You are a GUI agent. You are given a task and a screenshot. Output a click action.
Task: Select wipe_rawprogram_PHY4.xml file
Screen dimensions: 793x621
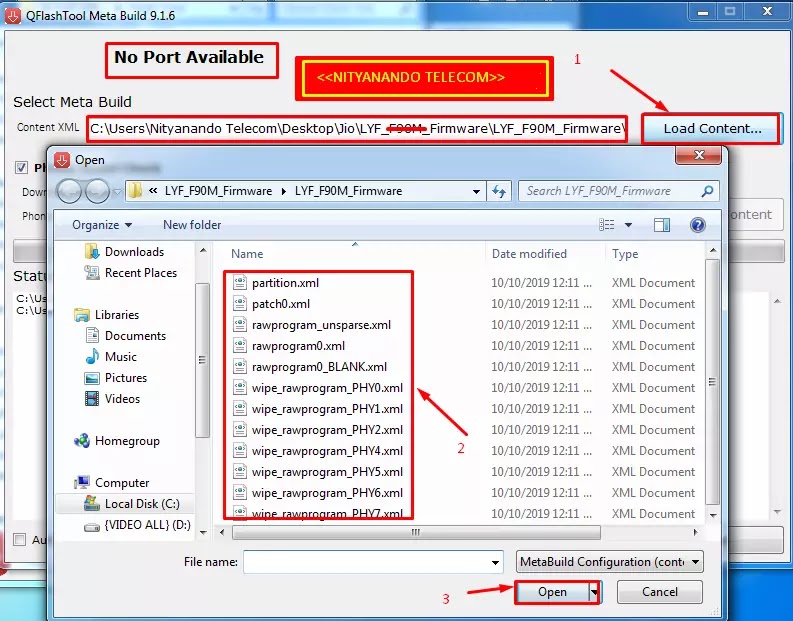(327, 451)
